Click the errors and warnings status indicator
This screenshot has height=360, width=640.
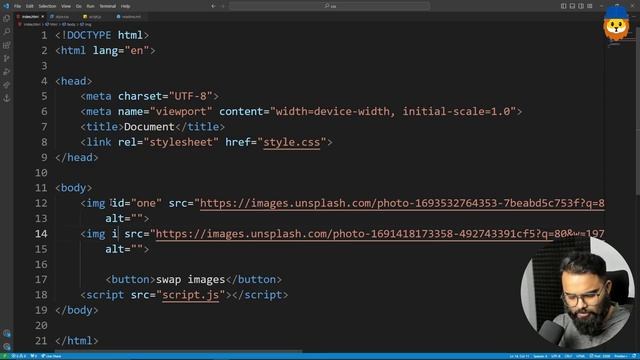point(19,356)
